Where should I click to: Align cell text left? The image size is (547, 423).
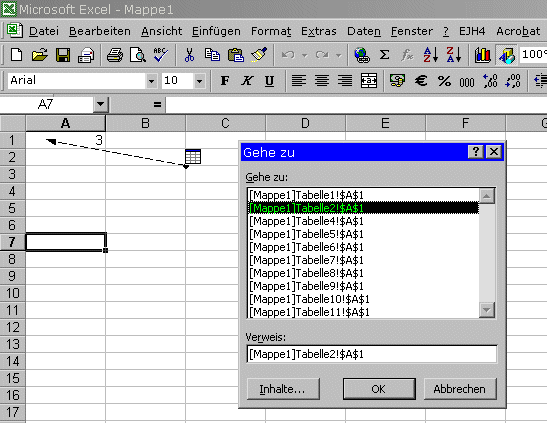pos(299,81)
